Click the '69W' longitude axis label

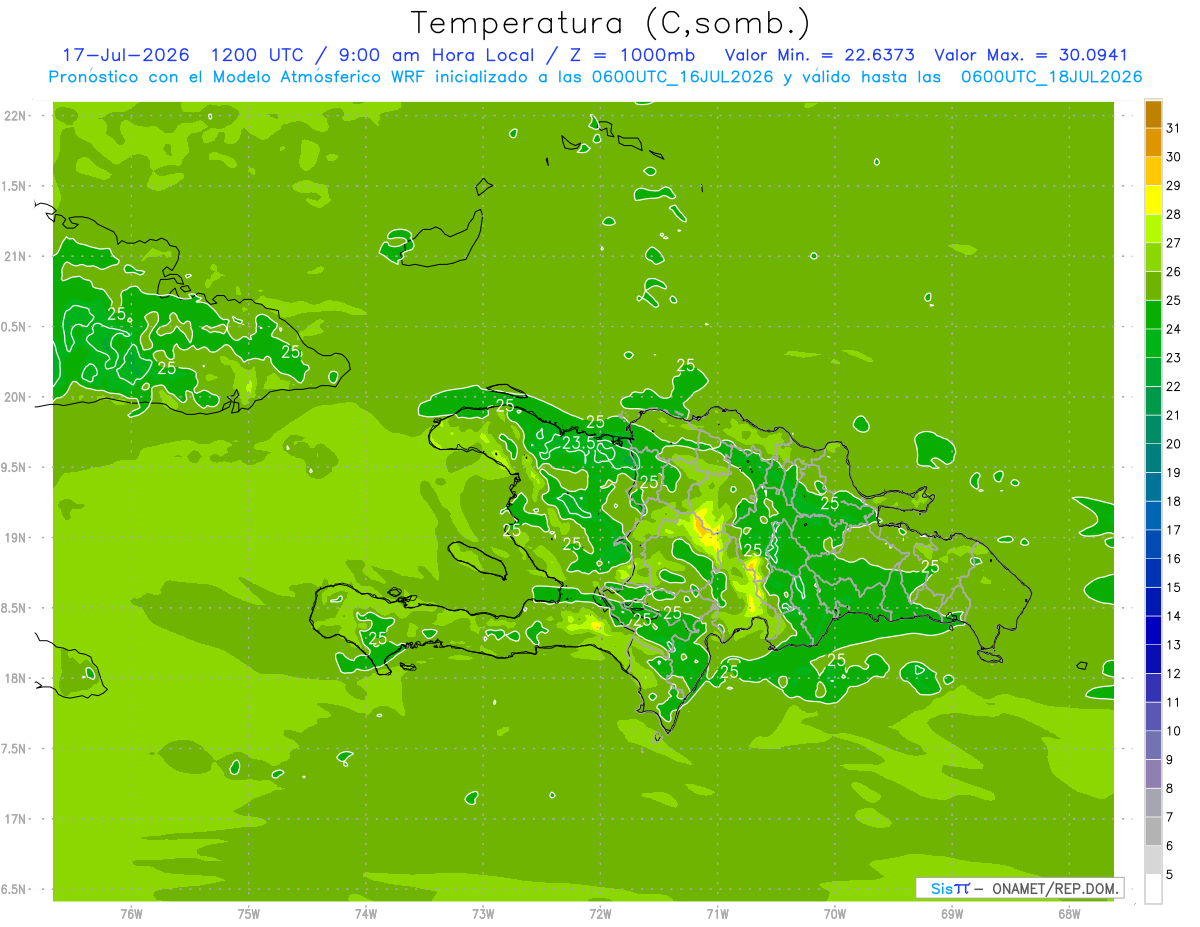pos(951,914)
